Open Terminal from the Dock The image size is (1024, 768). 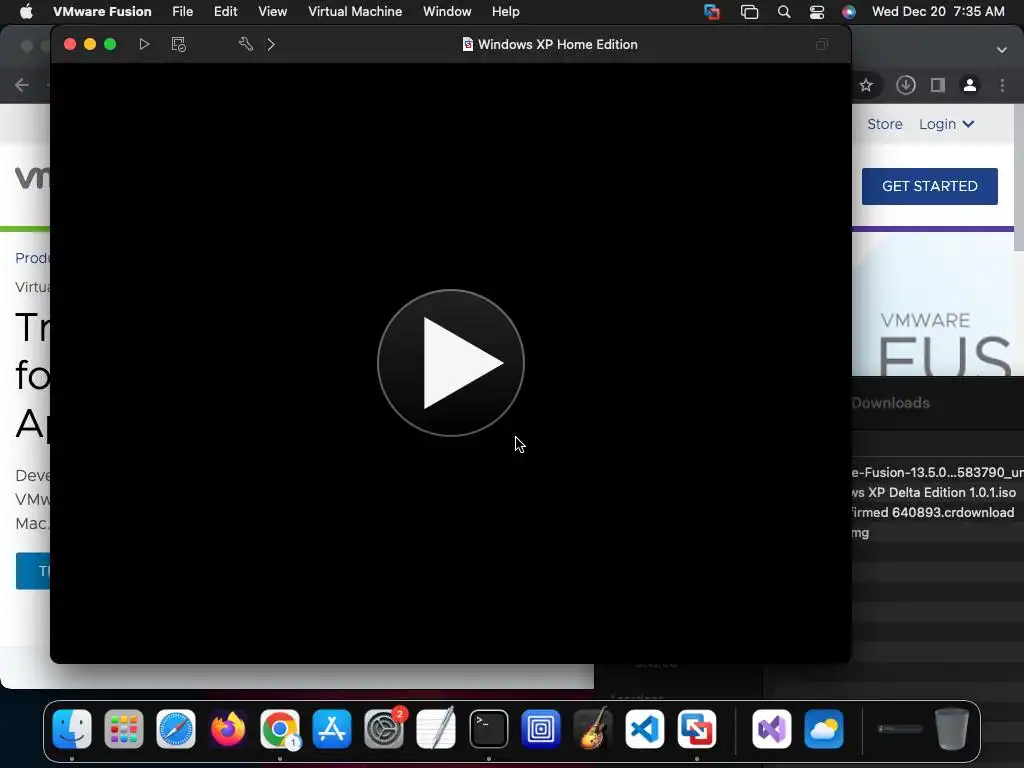[488, 729]
